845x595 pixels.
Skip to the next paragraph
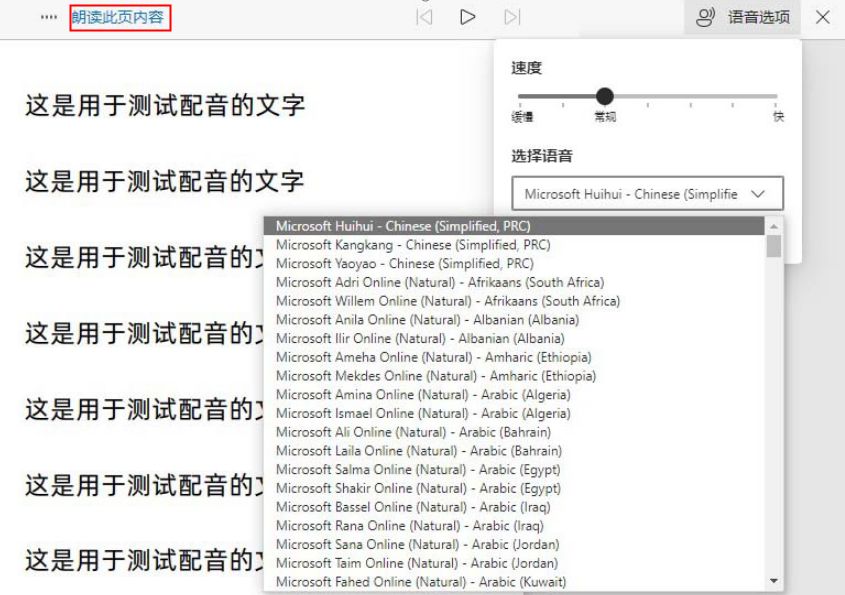512,17
